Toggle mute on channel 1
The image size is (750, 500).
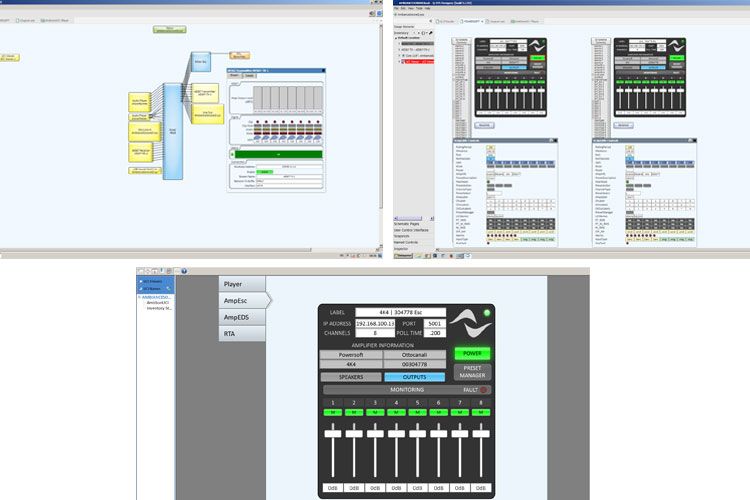tap(333, 412)
